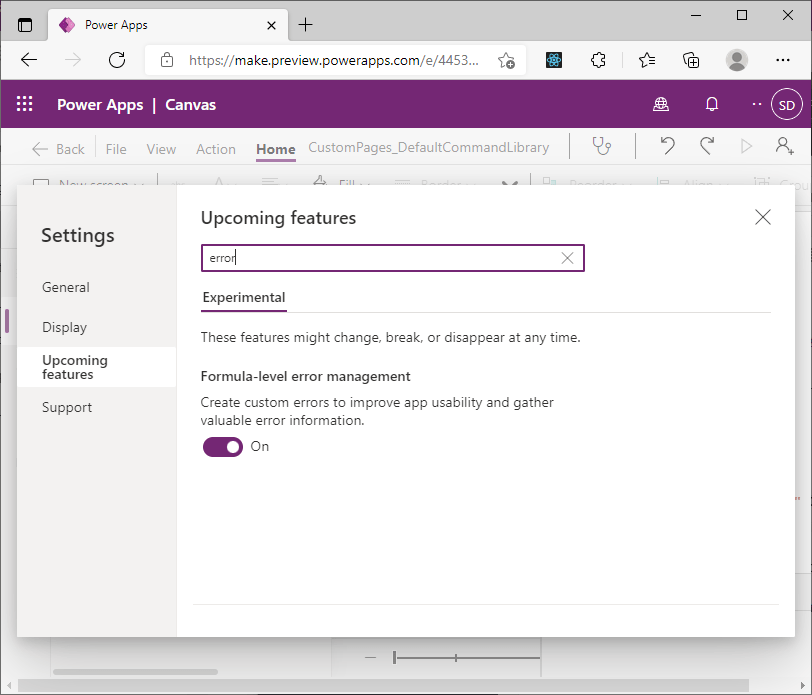Open the Action menu
Viewport: 812px width, 695px height.
pos(215,149)
